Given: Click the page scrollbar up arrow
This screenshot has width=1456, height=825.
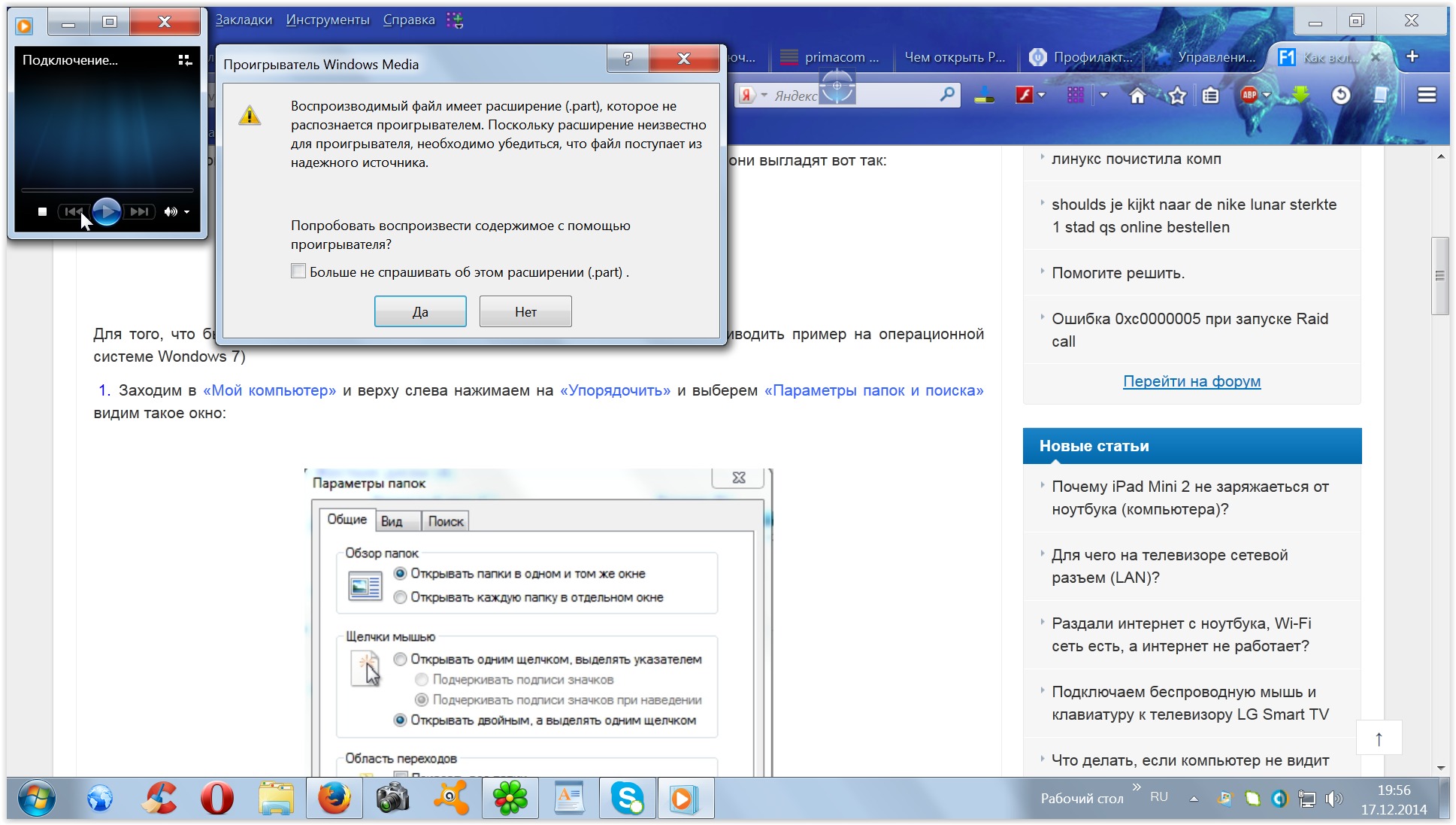Looking at the screenshot, I should point(1440,157).
